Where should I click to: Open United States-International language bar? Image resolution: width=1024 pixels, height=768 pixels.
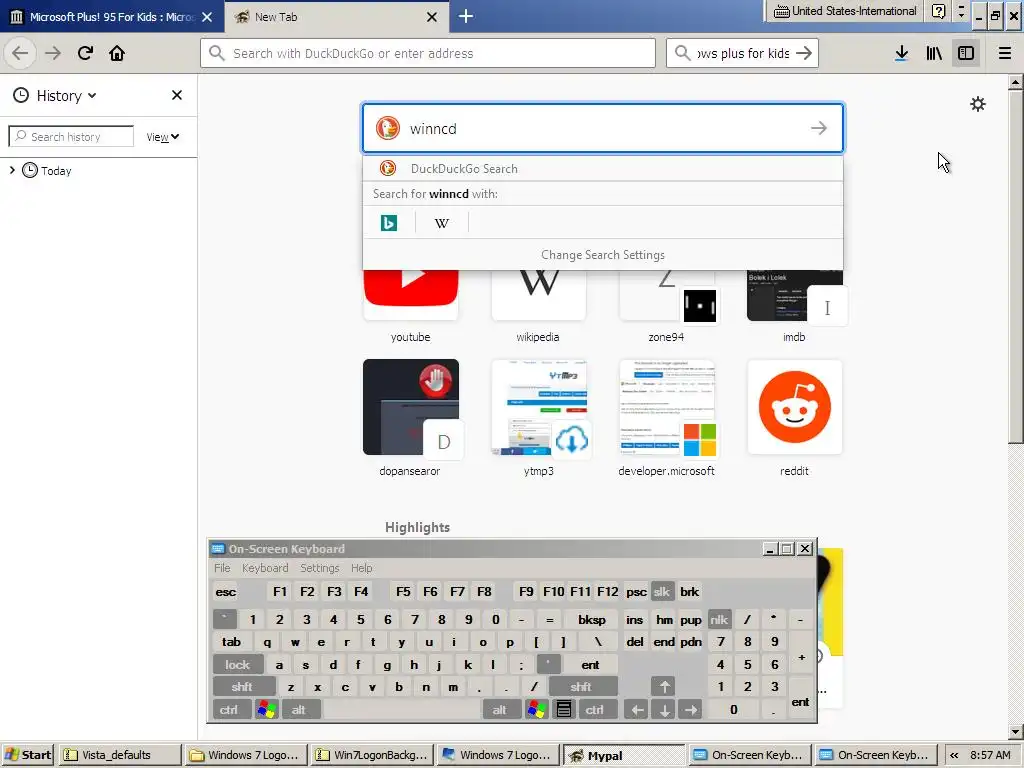(x=845, y=11)
